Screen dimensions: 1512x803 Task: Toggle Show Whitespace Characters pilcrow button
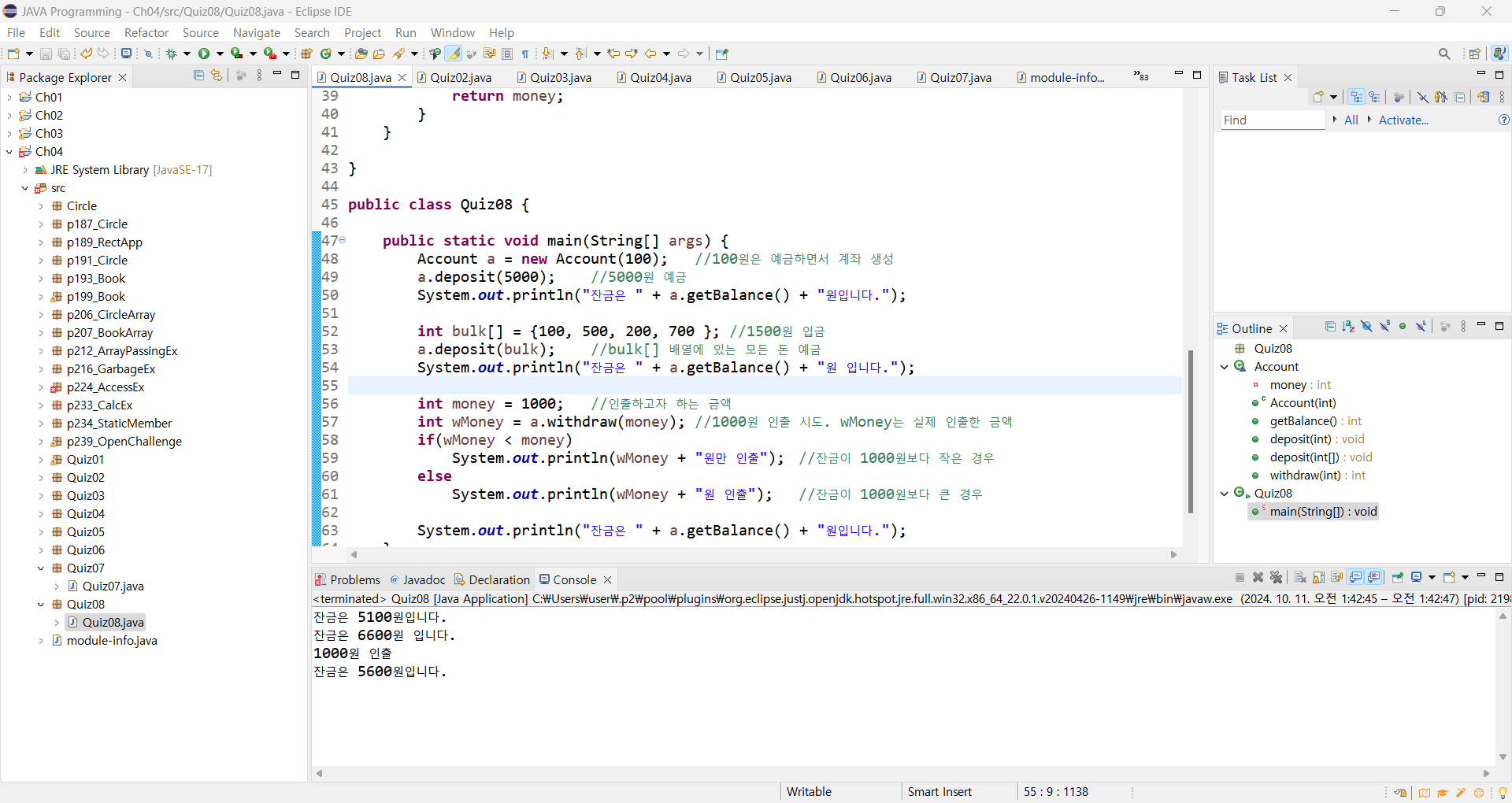pos(525,54)
